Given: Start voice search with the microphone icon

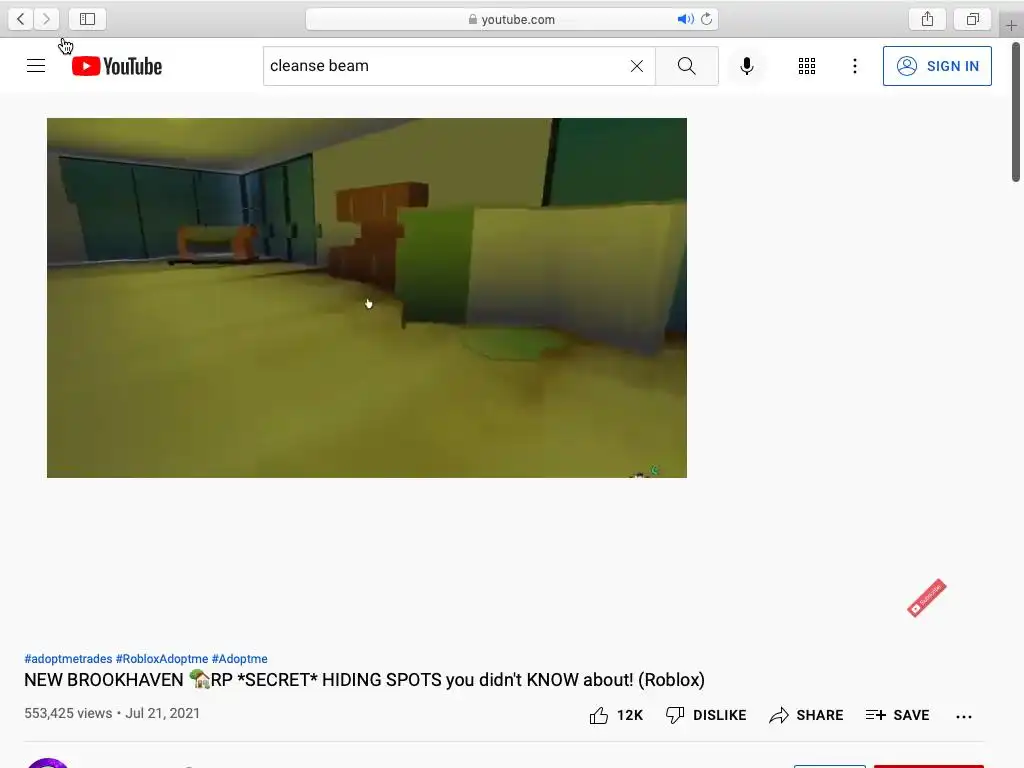Looking at the screenshot, I should point(746,66).
